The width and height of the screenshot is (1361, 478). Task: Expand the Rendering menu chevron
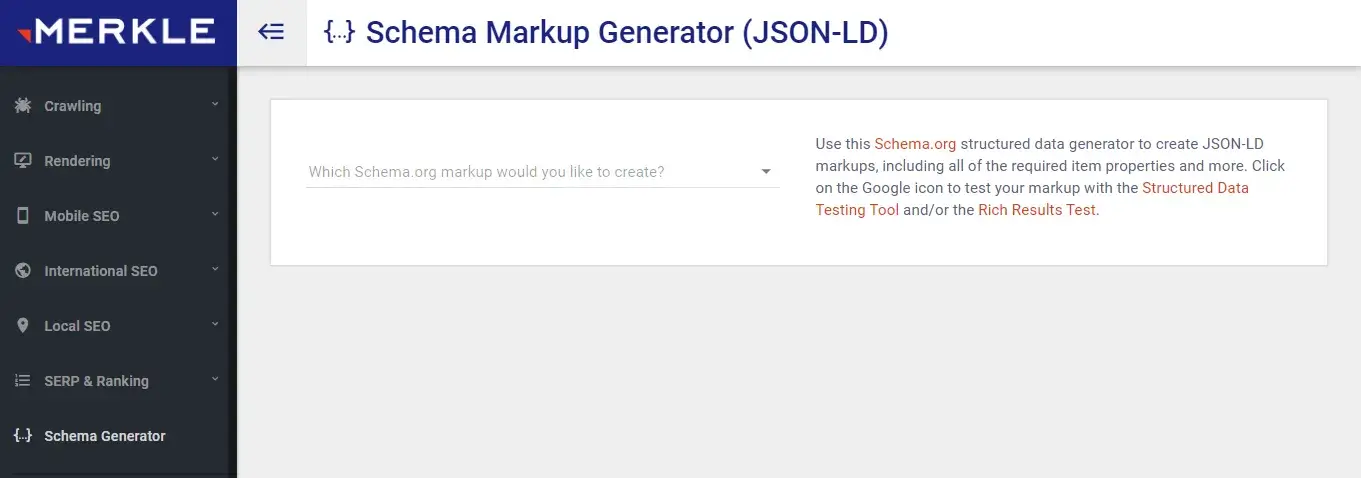[x=215, y=159]
